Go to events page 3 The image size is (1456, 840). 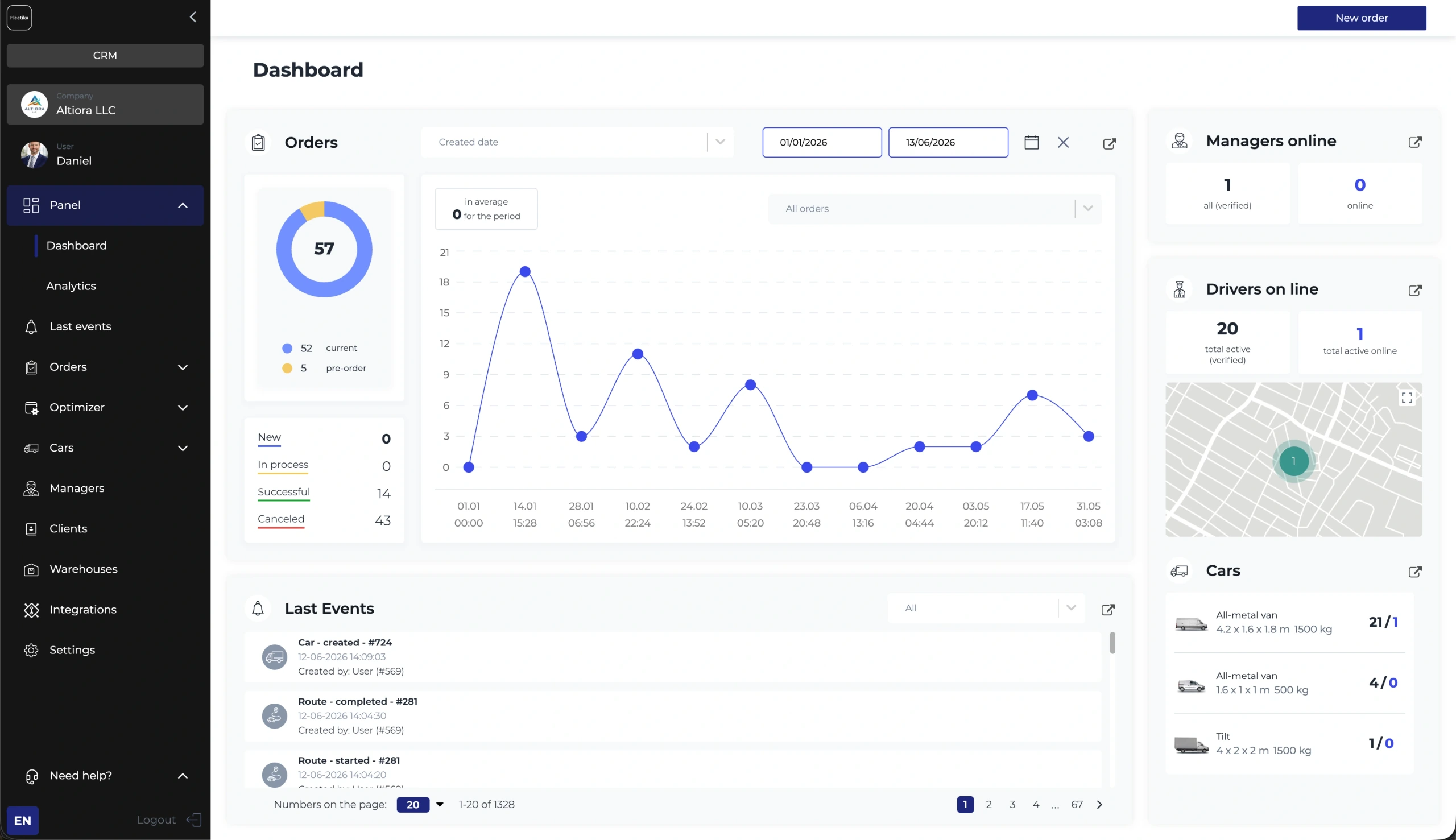click(x=1012, y=805)
